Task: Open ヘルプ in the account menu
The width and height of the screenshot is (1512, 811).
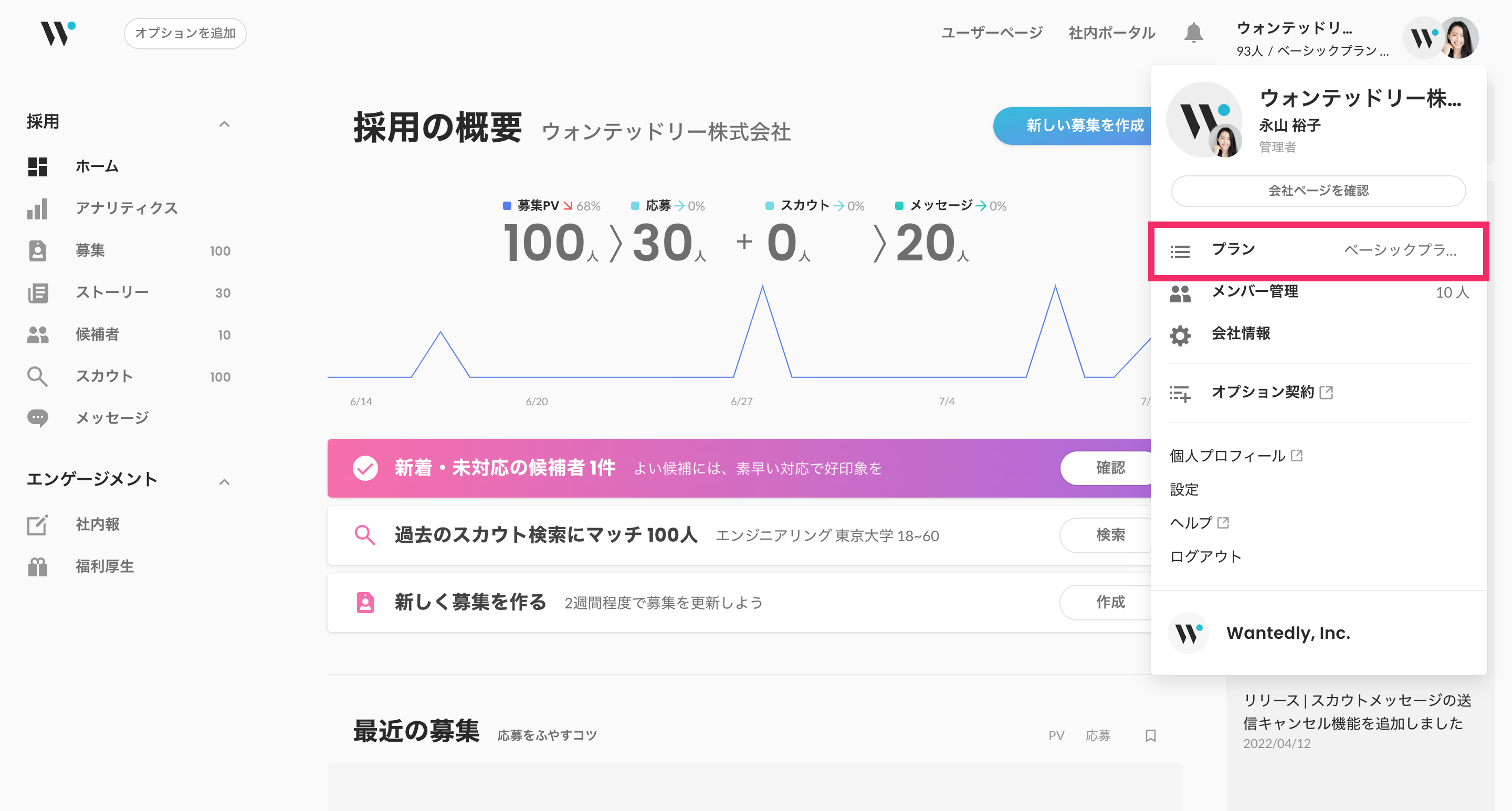Action: coord(1199,523)
